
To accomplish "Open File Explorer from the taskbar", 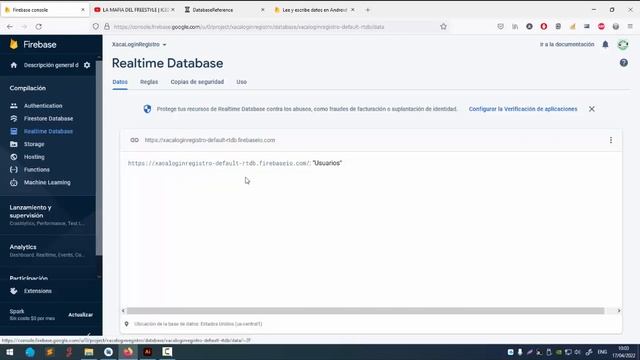I will point(89,352).
